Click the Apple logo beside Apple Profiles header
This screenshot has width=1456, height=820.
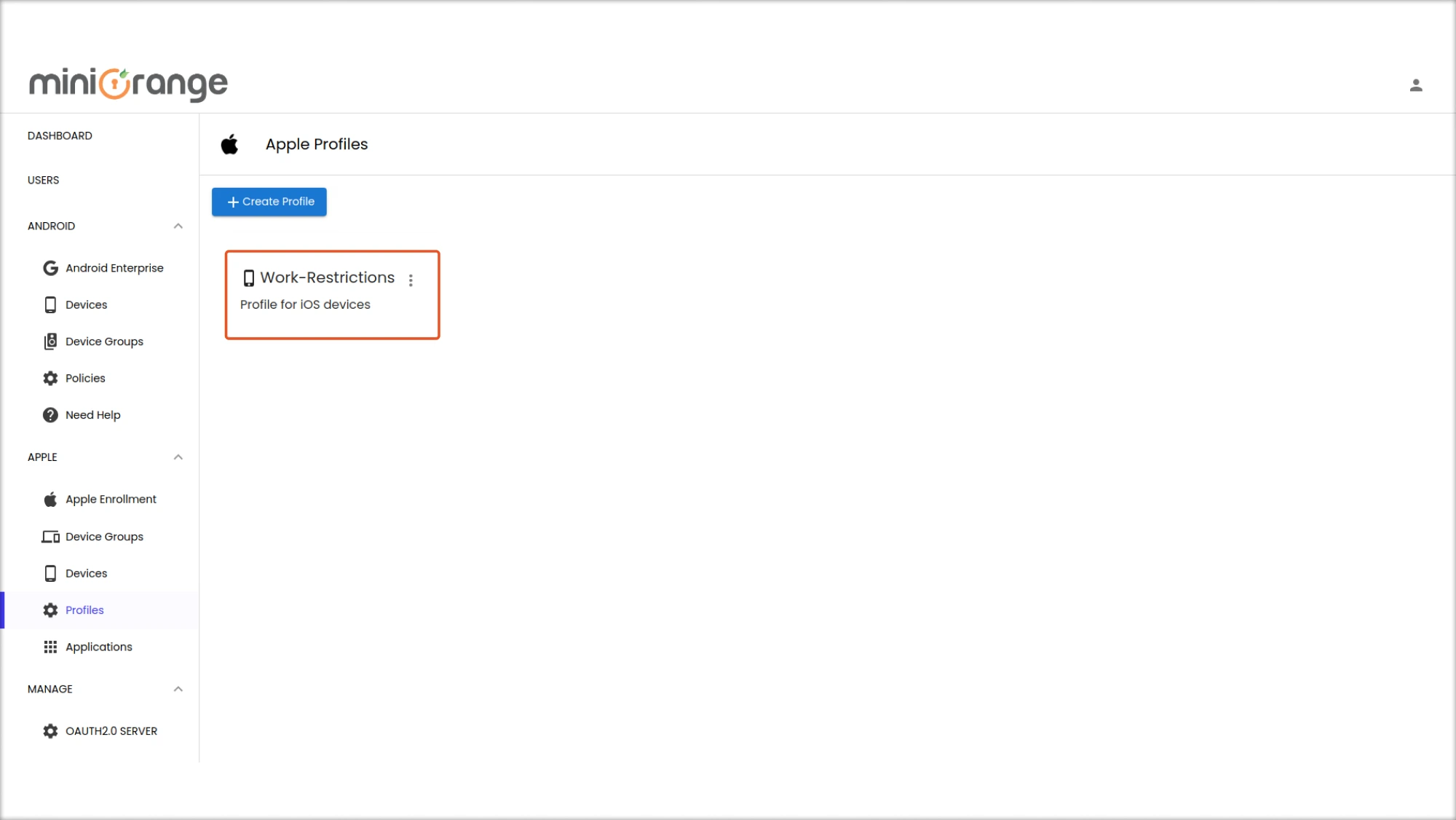tap(229, 143)
